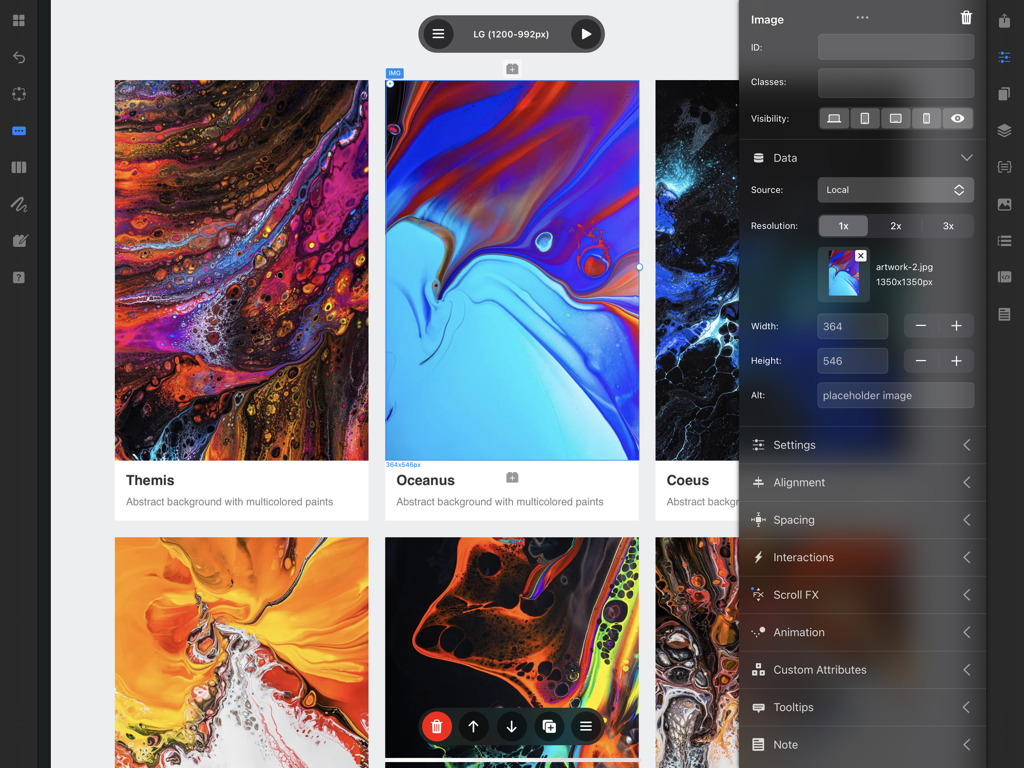The image size is (1024, 768).
Task: Expand the Spacing section
Action: coord(966,519)
